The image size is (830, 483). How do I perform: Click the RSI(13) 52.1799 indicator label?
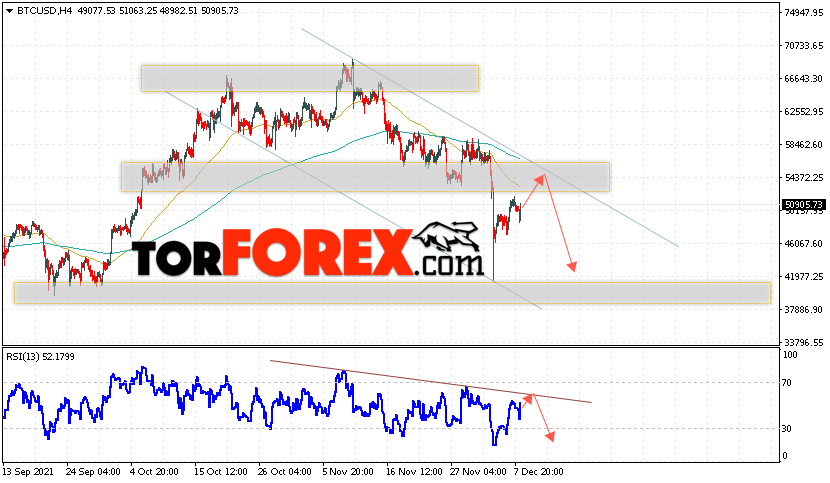click(40, 356)
